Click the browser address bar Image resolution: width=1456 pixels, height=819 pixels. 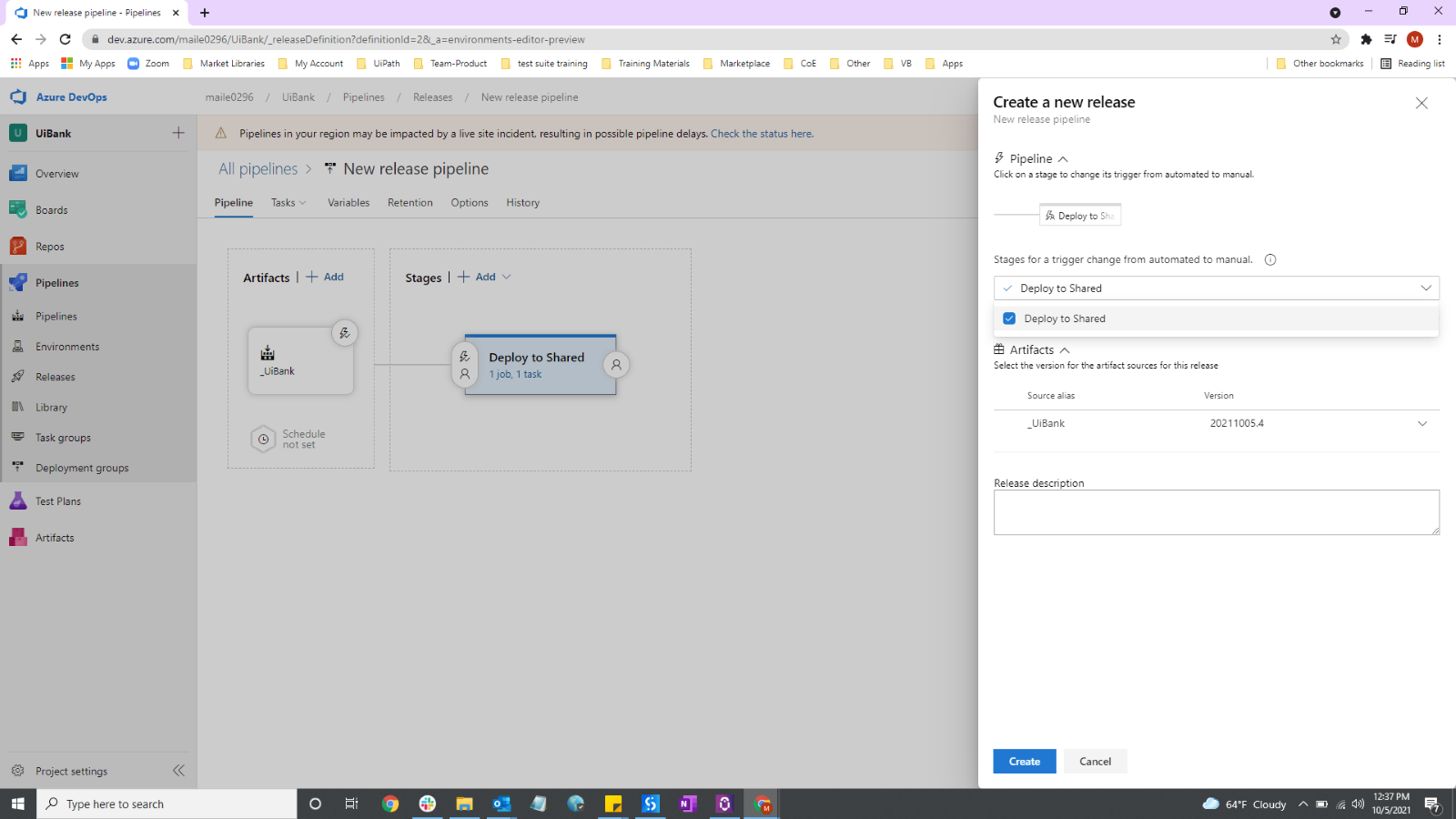click(x=710, y=39)
